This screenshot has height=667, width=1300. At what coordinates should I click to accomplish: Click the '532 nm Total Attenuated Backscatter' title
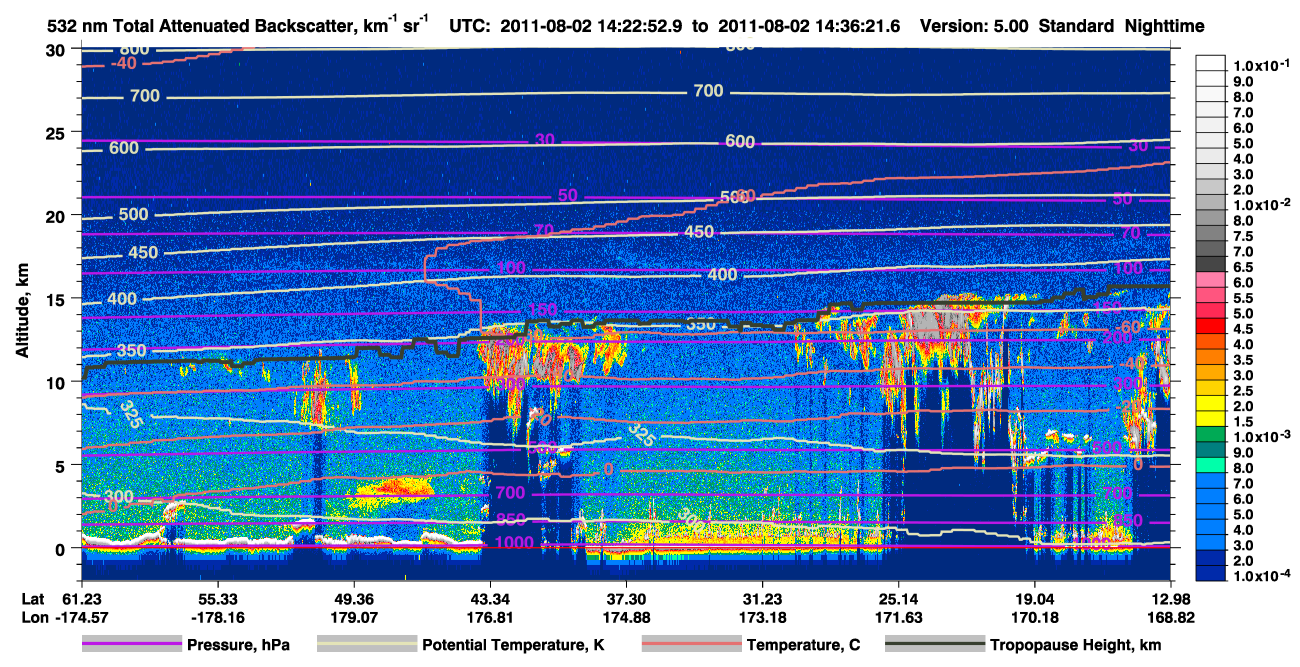click(203, 26)
